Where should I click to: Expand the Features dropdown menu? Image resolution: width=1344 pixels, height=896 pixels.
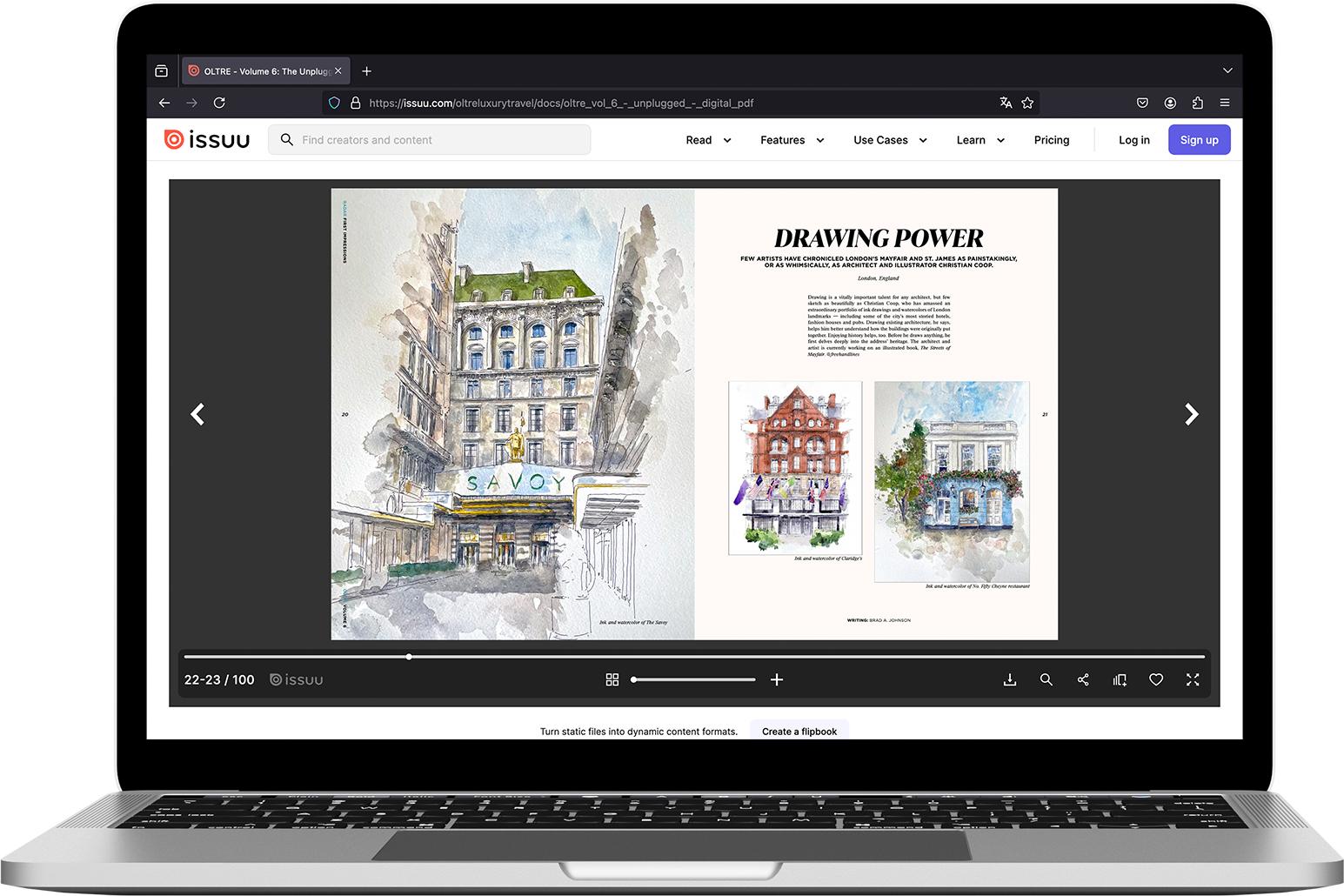[x=792, y=140]
